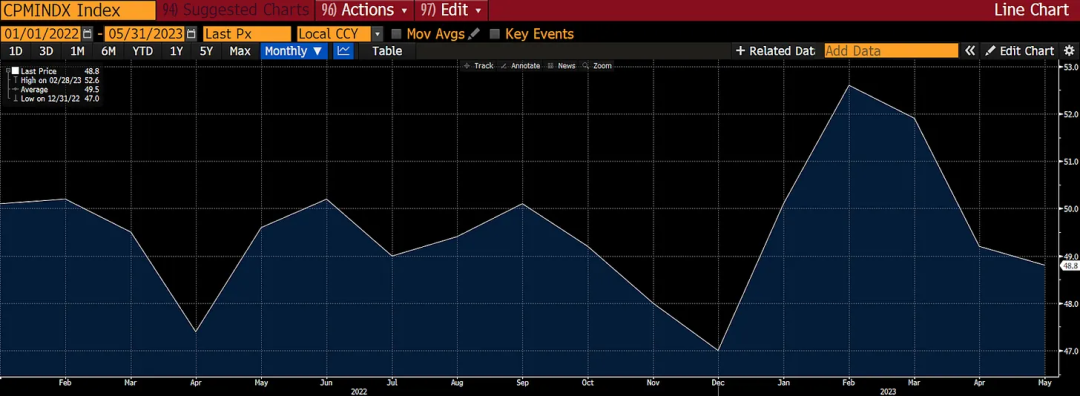Screen dimensions: 1080x396
Task: Click the Edit Chart button
Action: 1020,51
